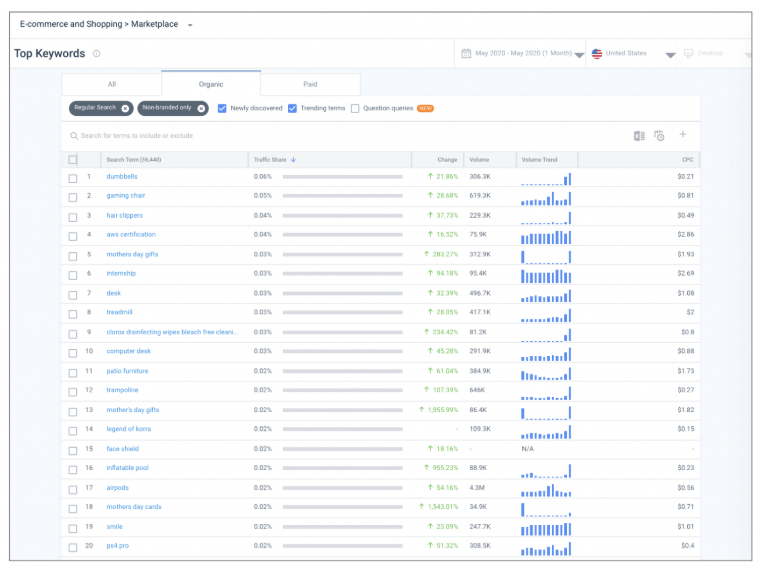Uncheck the Newly discovered checkbox
Image resolution: width=764 pixels, height=575 pixels.
click(x=222, y=108)
